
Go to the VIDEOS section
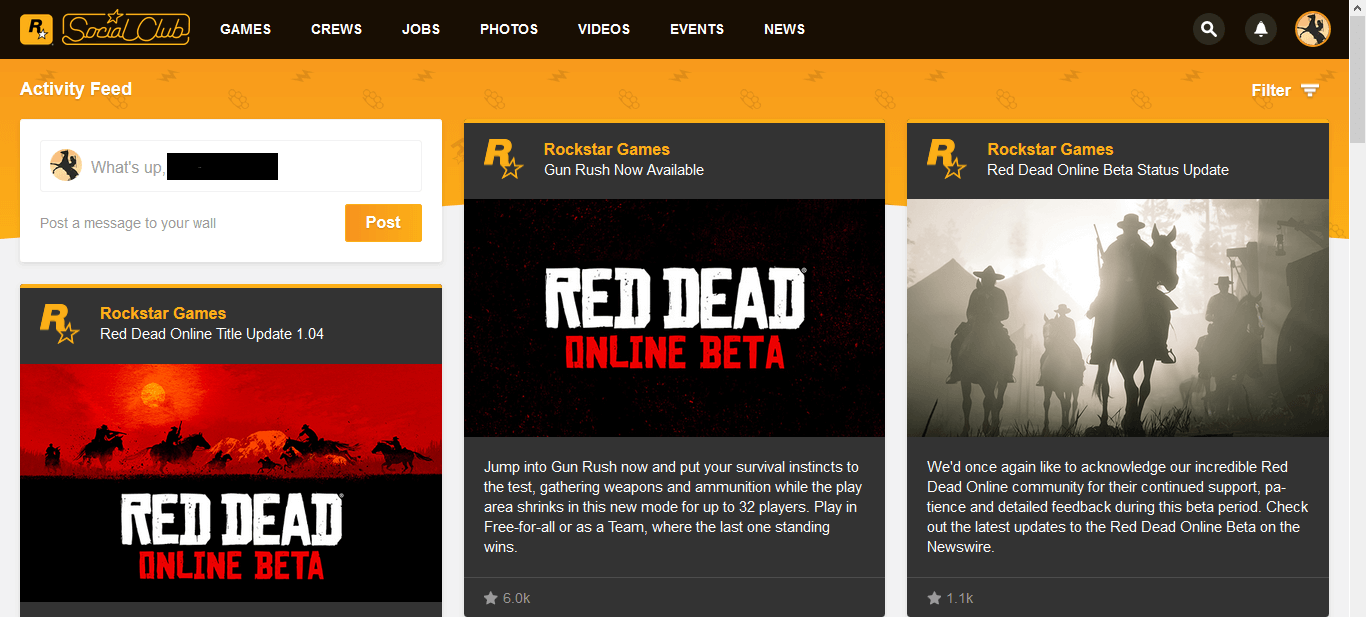pyautogui.click(x=604, y=29)
